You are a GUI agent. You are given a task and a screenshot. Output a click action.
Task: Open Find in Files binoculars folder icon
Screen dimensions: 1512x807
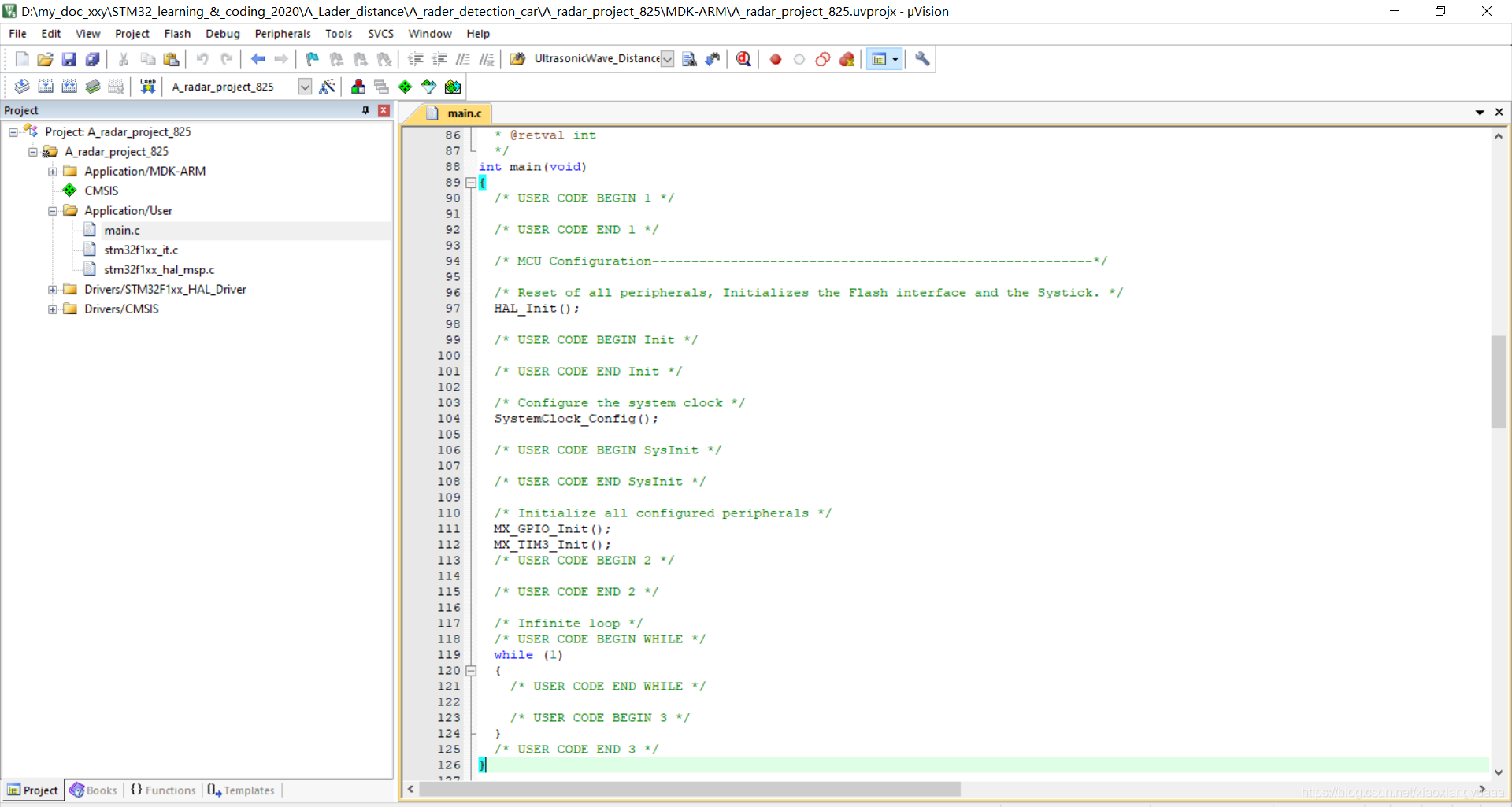pyautogui.click(x=517, y=59)
